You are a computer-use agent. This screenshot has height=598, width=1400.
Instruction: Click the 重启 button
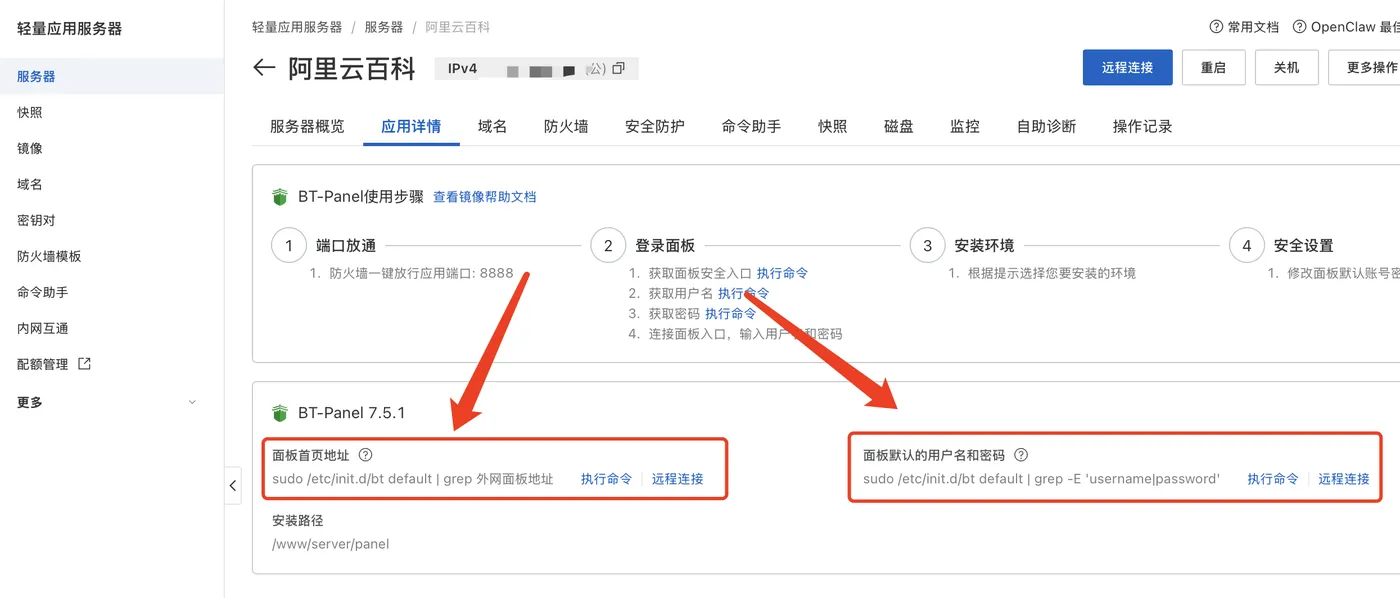pos(1213,68)
